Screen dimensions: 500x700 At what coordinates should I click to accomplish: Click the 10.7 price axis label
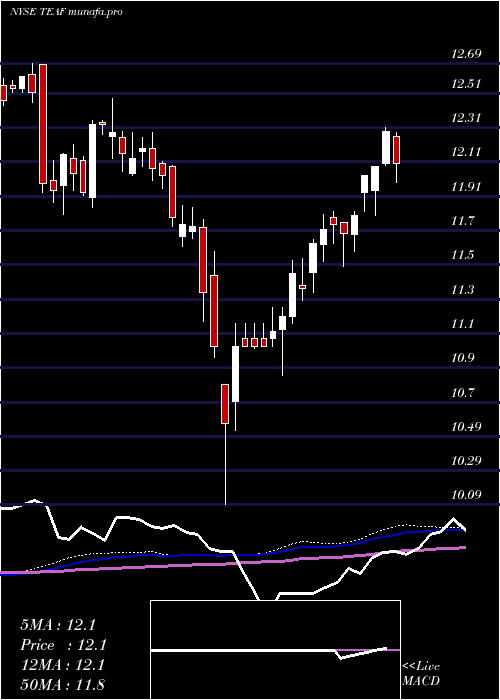463,393
